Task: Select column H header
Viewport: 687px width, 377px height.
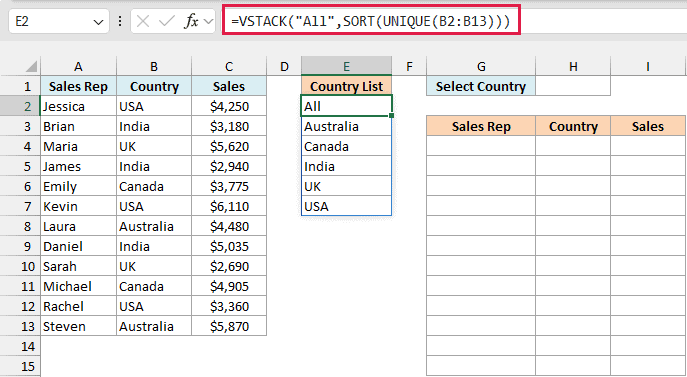Action: click(573, 67)
